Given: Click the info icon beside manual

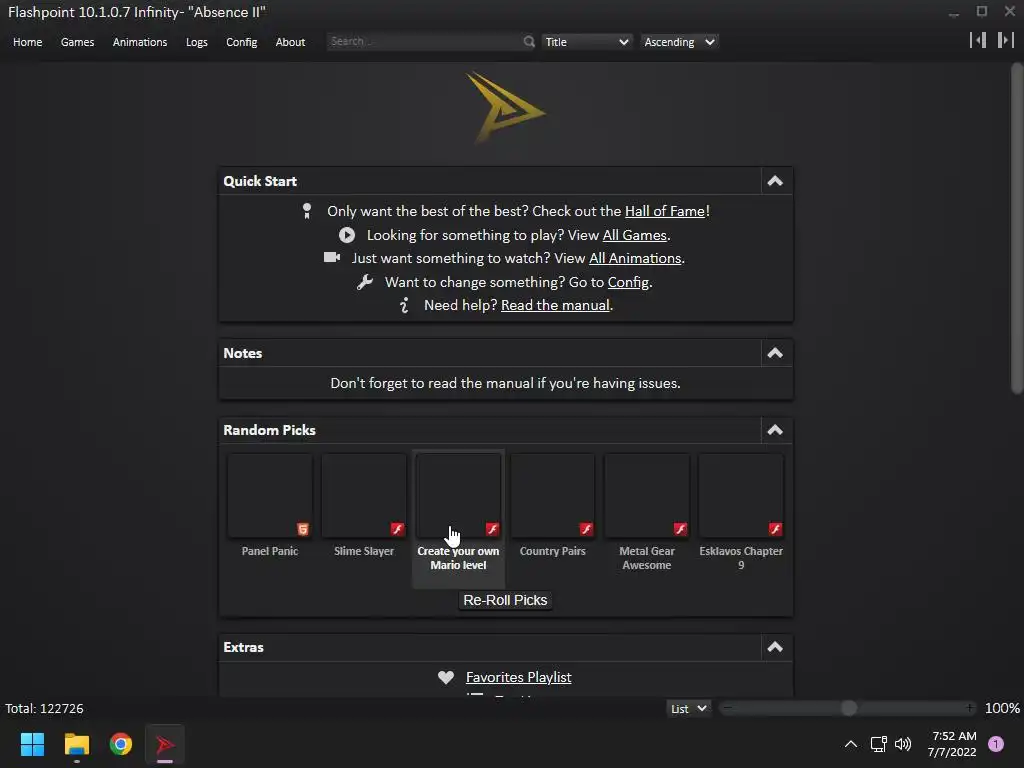Looking at the screenshot, I should [x=404, y=305].
